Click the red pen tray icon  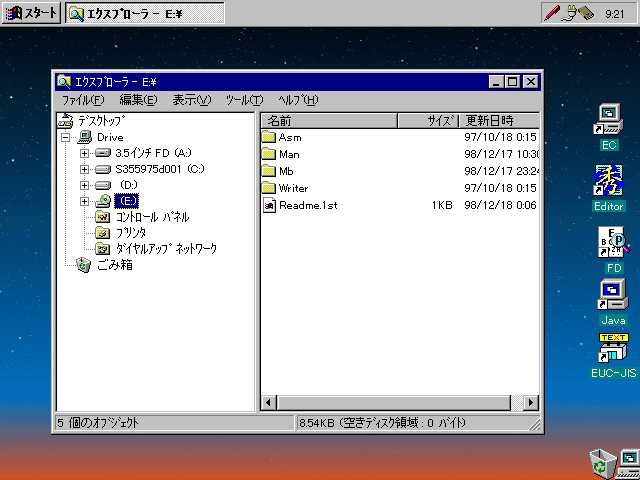point(551,13)
